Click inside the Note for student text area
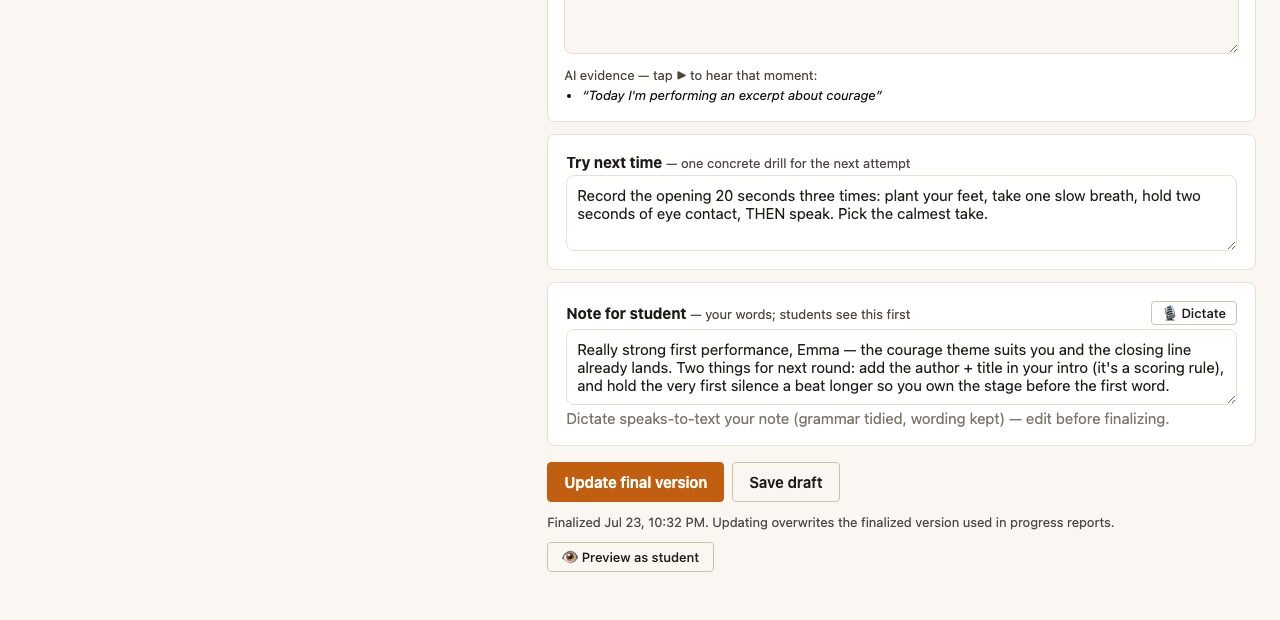This screenshot has height=620, width=1280. click(x=901, y=367)
